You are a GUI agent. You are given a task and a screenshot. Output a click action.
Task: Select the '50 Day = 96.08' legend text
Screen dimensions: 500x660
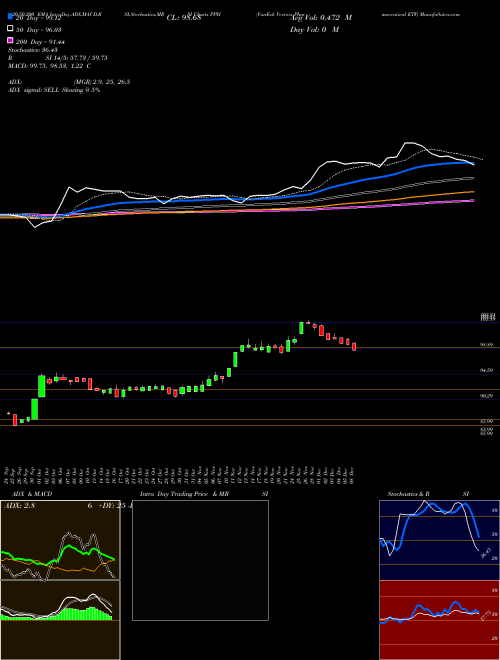coord(39,30)
